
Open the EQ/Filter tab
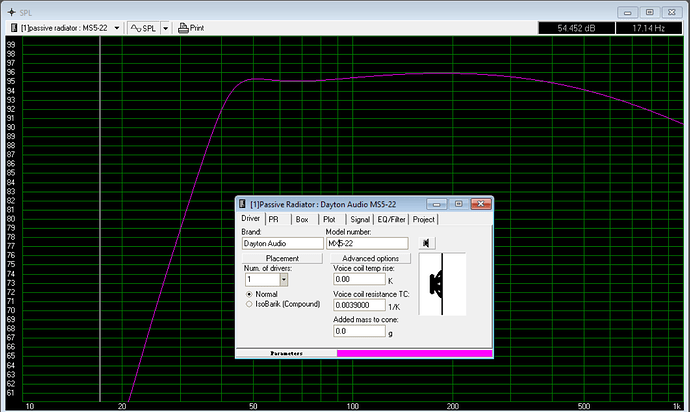click(x=391, y=219)
